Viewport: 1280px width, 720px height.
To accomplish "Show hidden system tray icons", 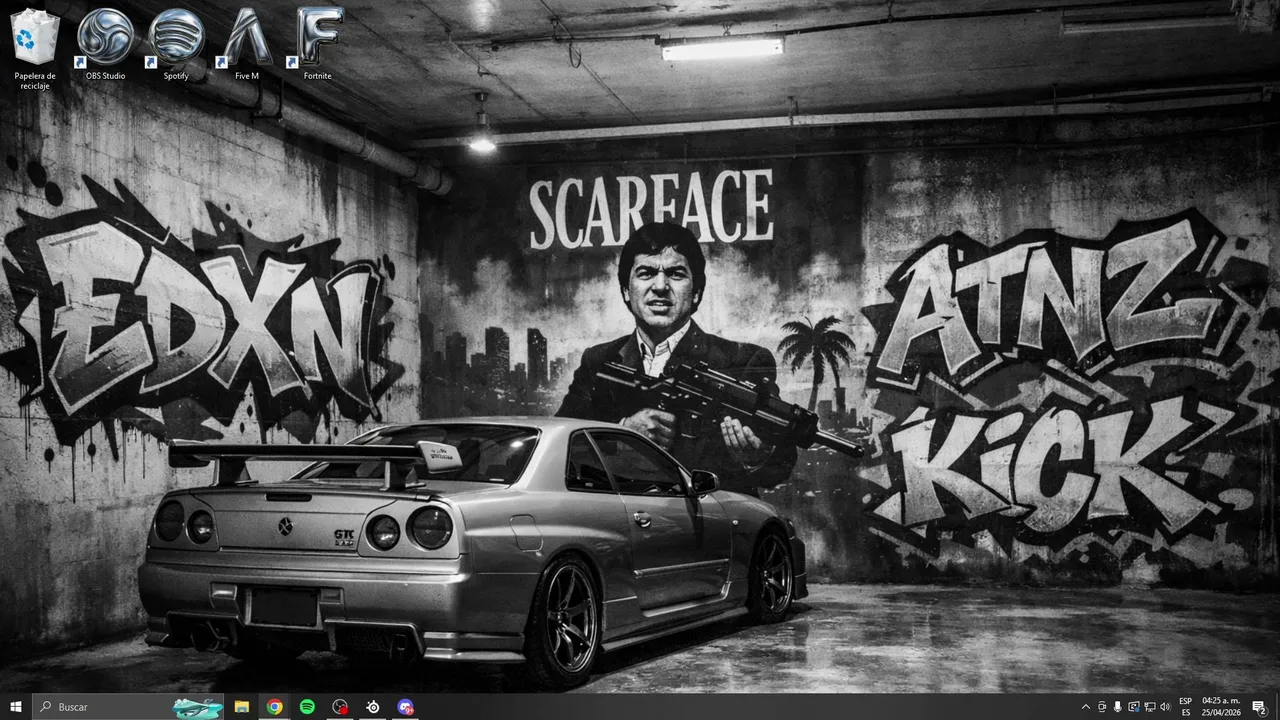I will [1086, 707].
